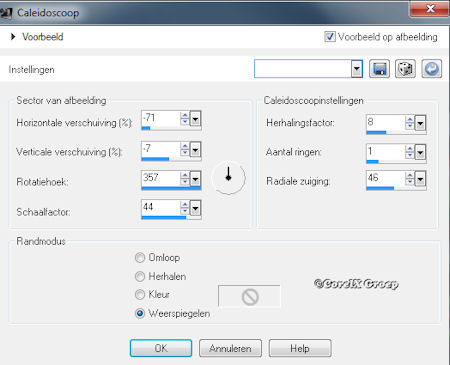Click the Aantal ringen value field
The image size is (450, 365).
coord(385,152)
